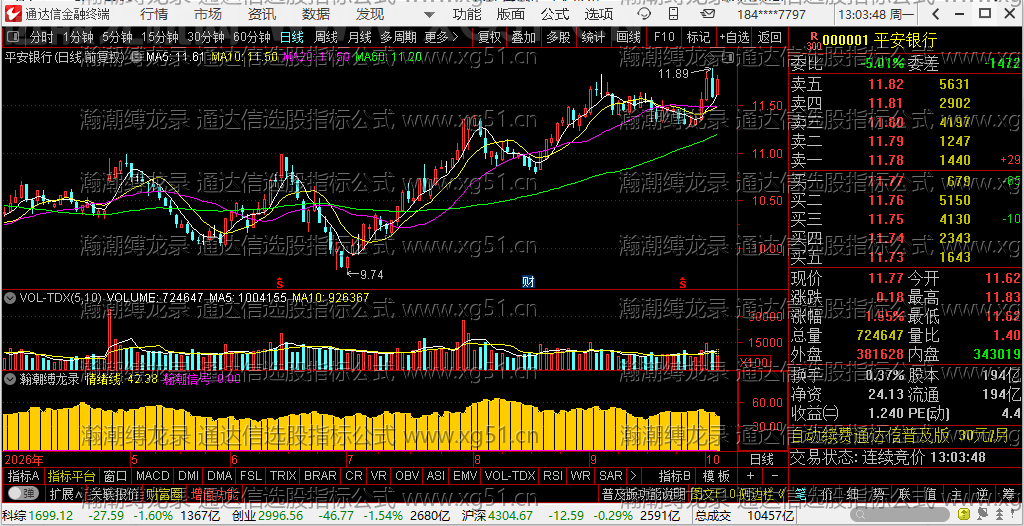Click the 标记 toolbar button
Image resolution: width=1024 pixels, height=526 pixels.
[x=698, y=37]
